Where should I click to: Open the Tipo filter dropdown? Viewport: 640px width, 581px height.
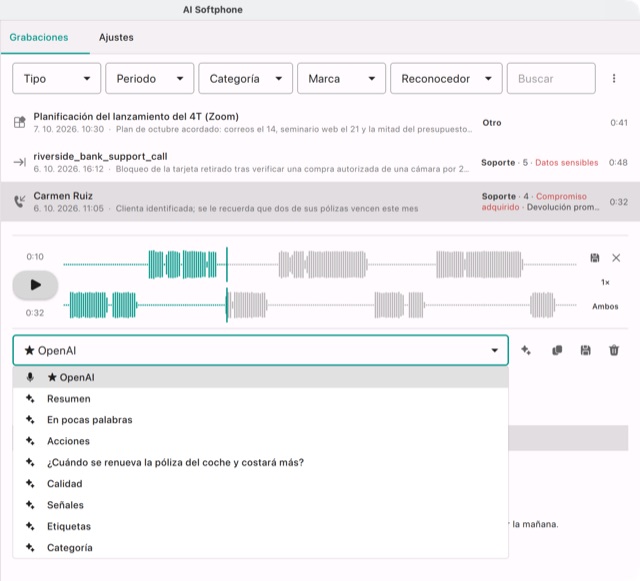(x=56, y=78)
